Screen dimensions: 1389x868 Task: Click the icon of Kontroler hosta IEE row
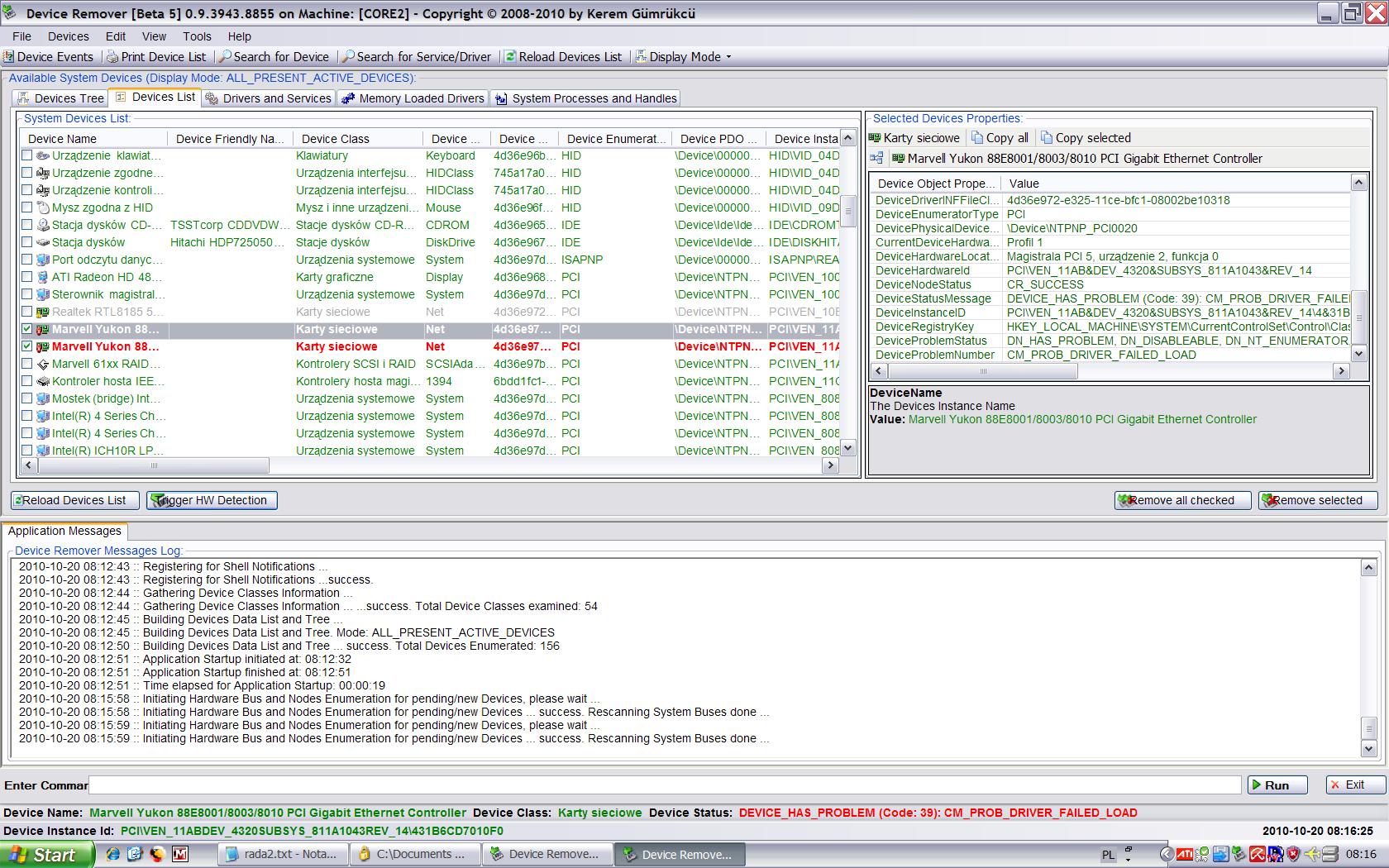click(43, 381)
